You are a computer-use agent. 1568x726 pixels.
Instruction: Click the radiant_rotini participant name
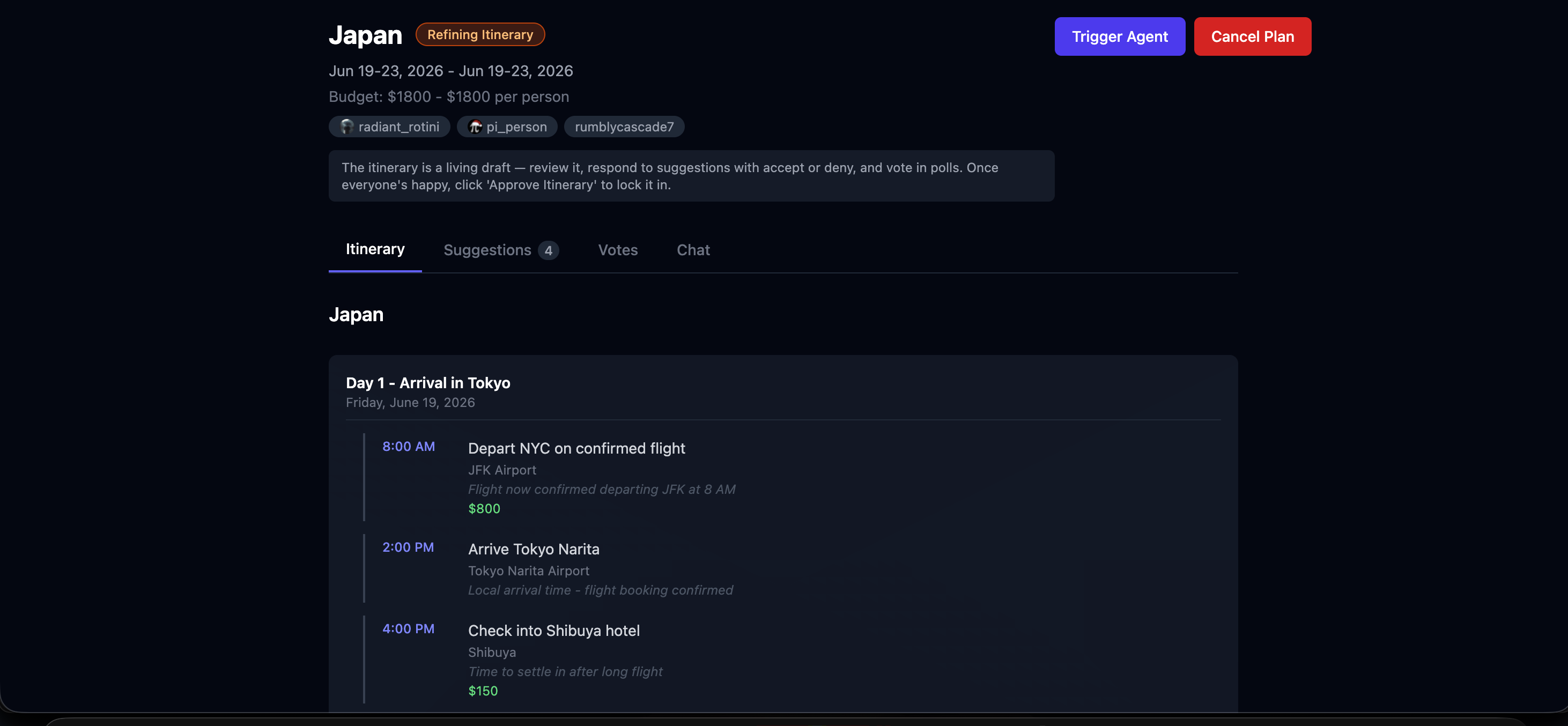click(398, 127)
